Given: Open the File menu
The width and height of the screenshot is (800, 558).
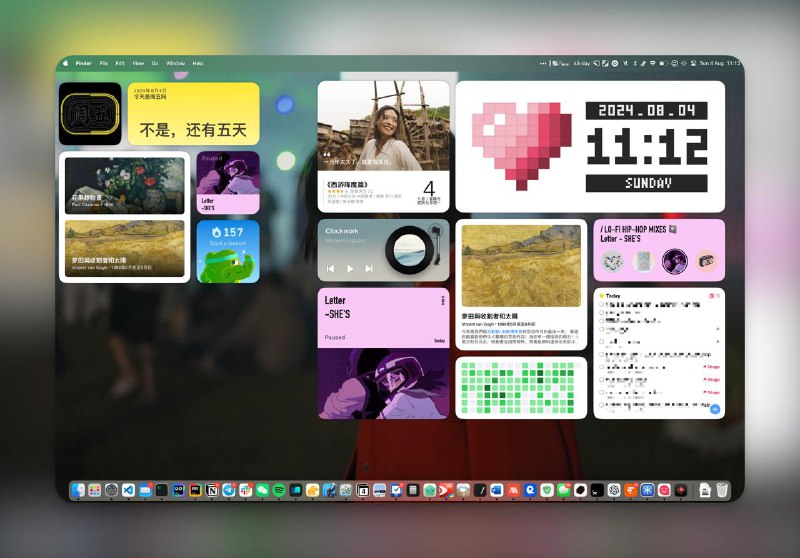Looking at the screenshot, I should (x=104, y=63).
